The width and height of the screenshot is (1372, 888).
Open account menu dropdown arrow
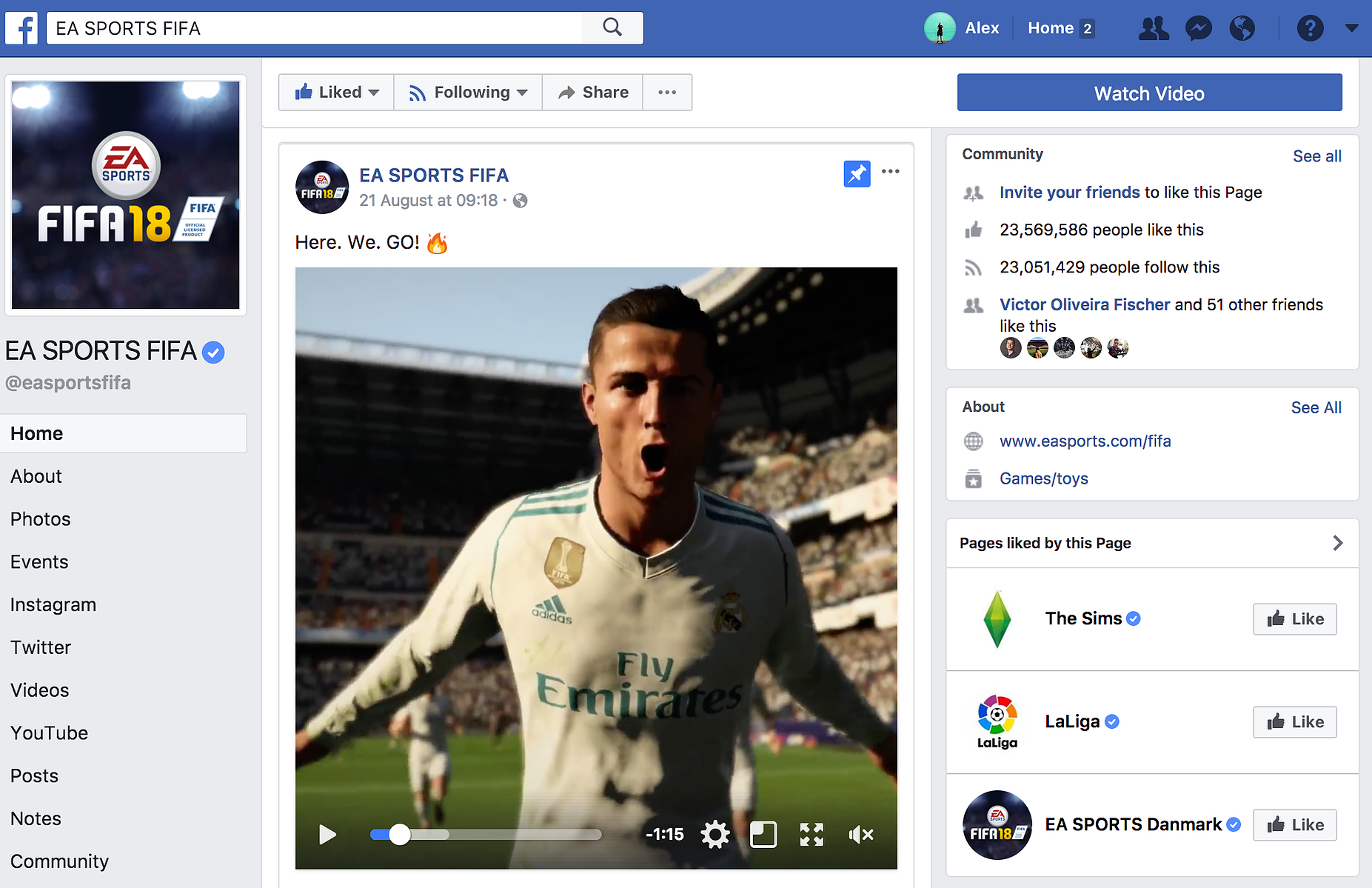[x=1351, y=28]
